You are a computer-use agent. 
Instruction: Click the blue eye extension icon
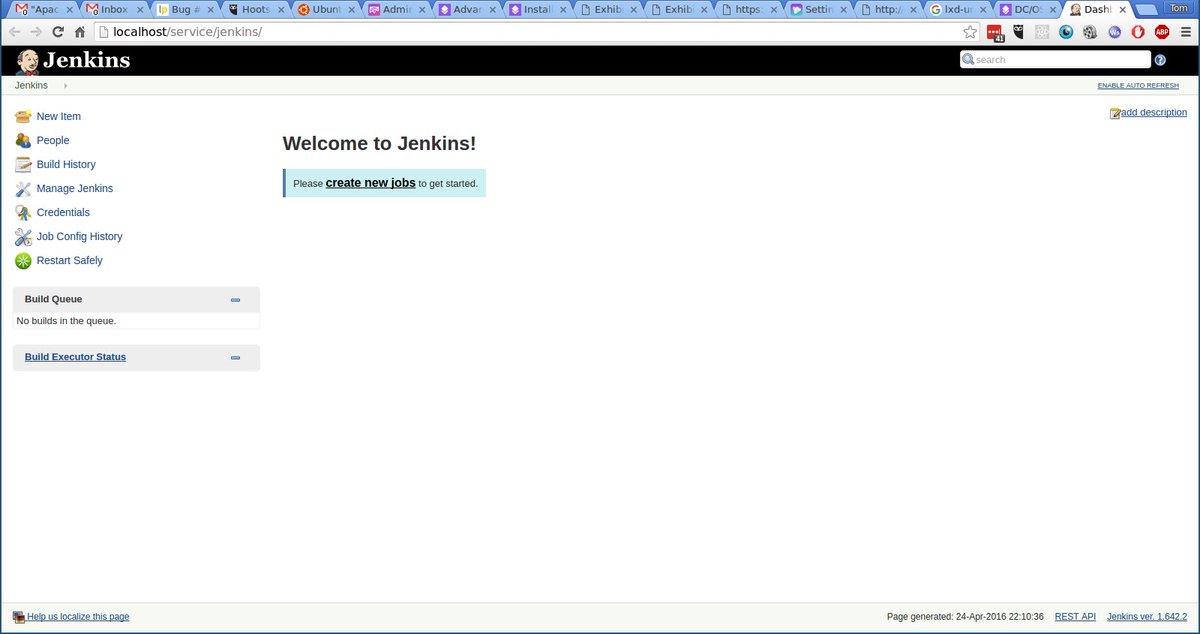[x=1066, y=32]
